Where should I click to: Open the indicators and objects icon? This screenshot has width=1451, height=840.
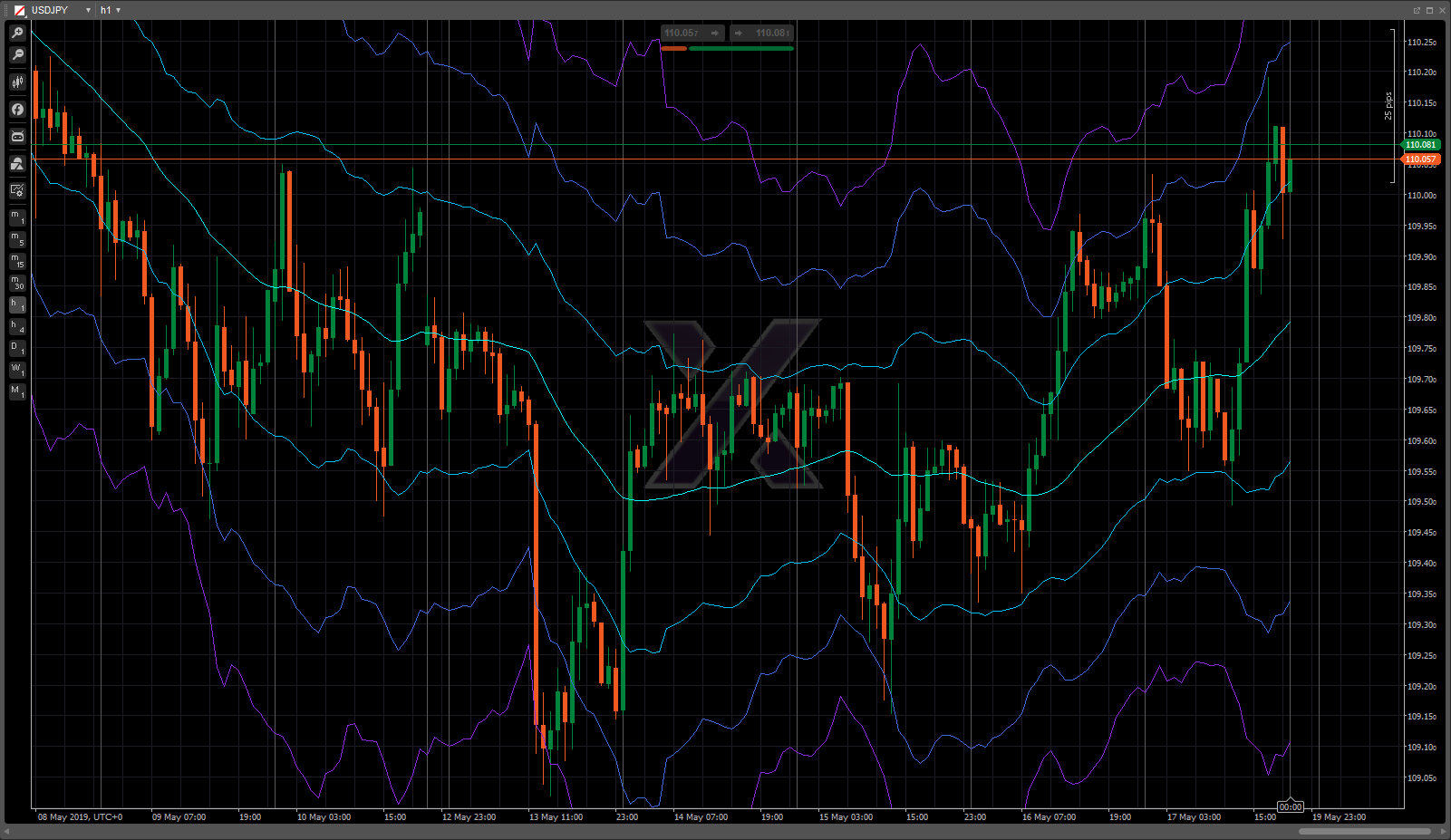click(x=17, y=163)
